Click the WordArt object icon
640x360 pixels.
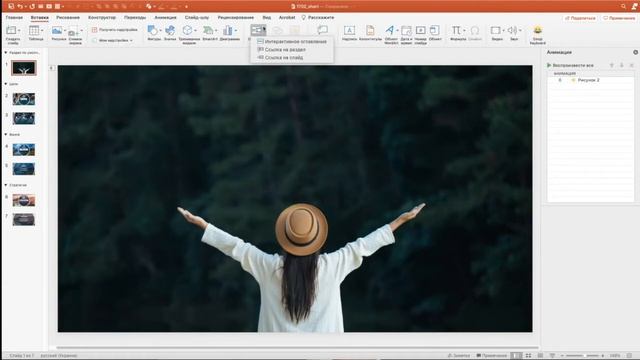(x=390, y=31)
